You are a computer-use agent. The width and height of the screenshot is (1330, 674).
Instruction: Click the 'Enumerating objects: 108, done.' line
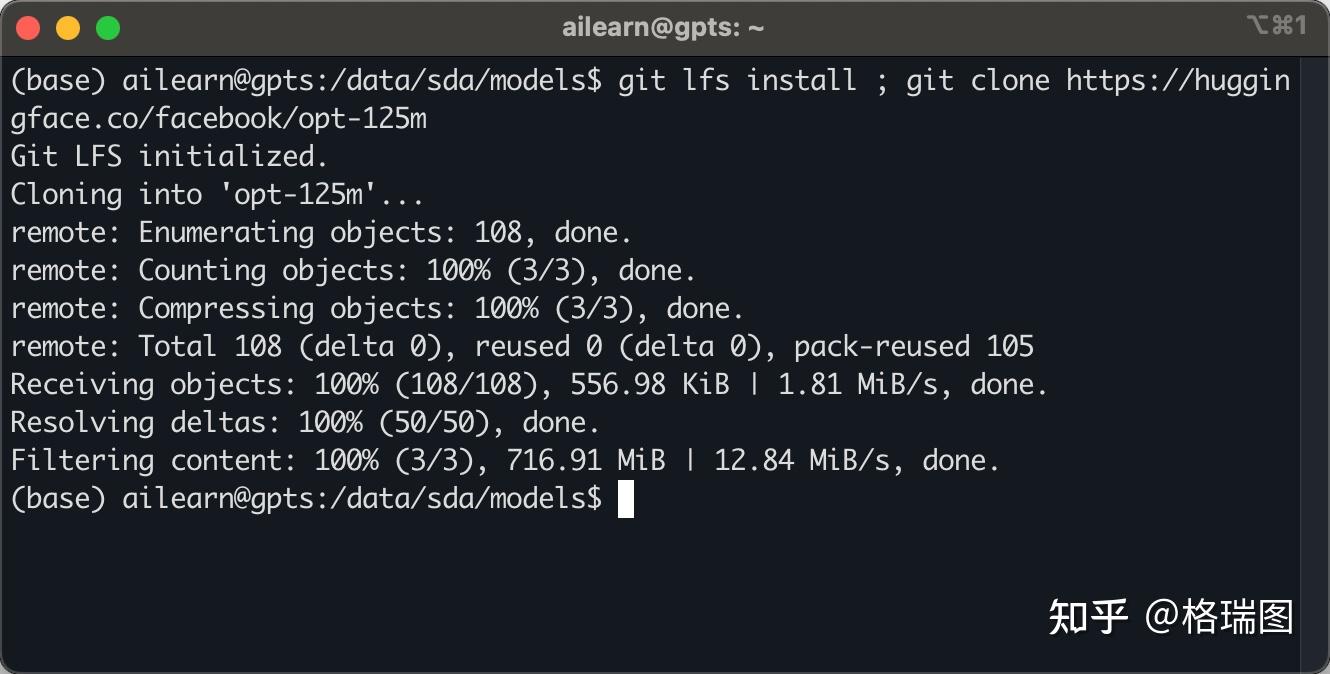pyautogui.click(x=384, y=232)
